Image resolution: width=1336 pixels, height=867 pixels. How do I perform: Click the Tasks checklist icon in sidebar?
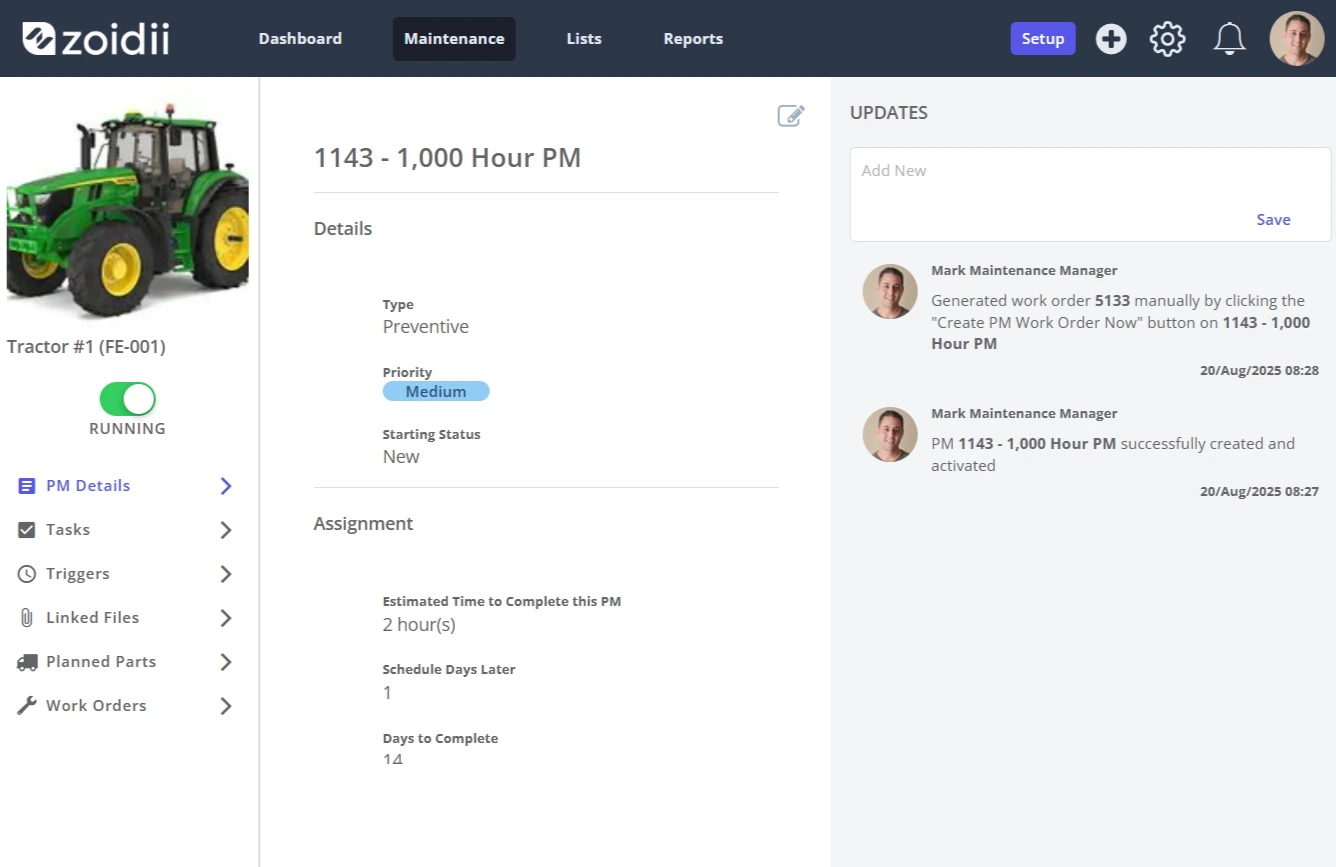[x=27, y=530]
